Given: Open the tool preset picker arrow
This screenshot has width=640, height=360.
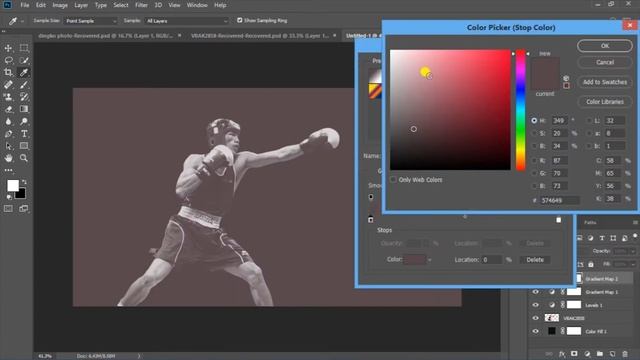Looking at the screenshot, I should pyautogui.click(x=22, y=21).
